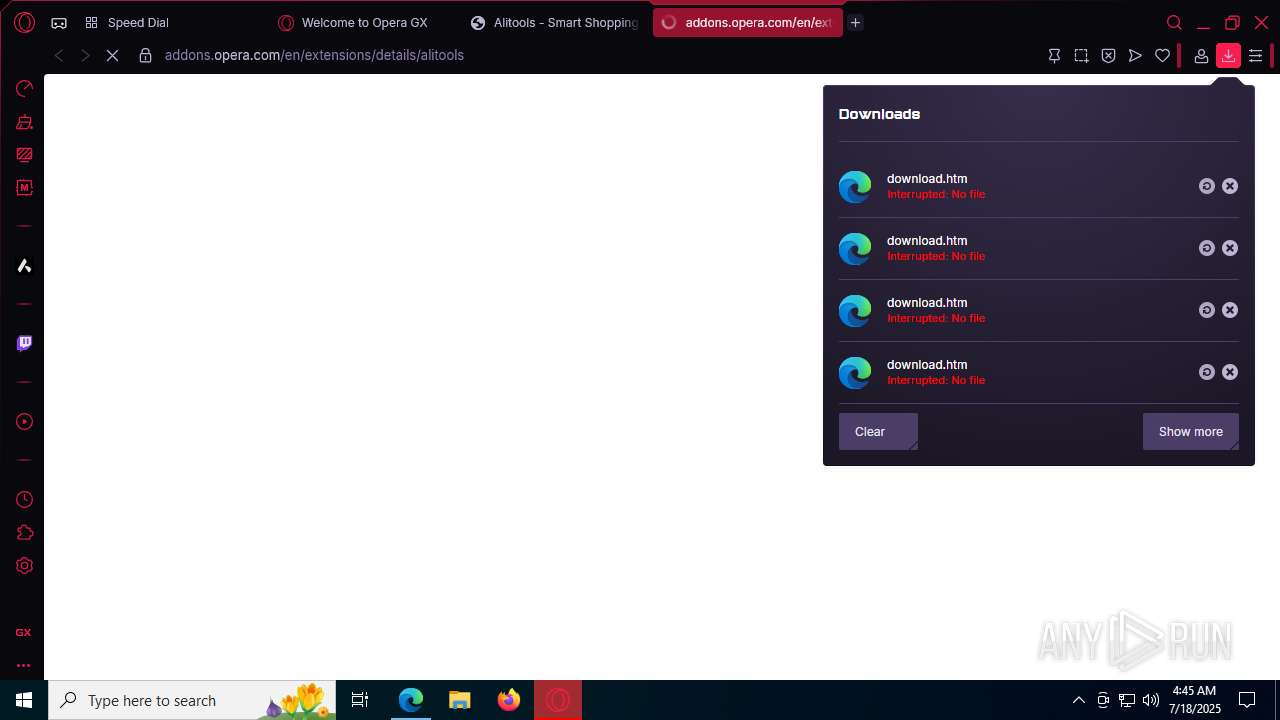Viewport: 1280px width, 720px height.
Task: Bookmark page with the heart icon
Action: tap(1162, 56)
